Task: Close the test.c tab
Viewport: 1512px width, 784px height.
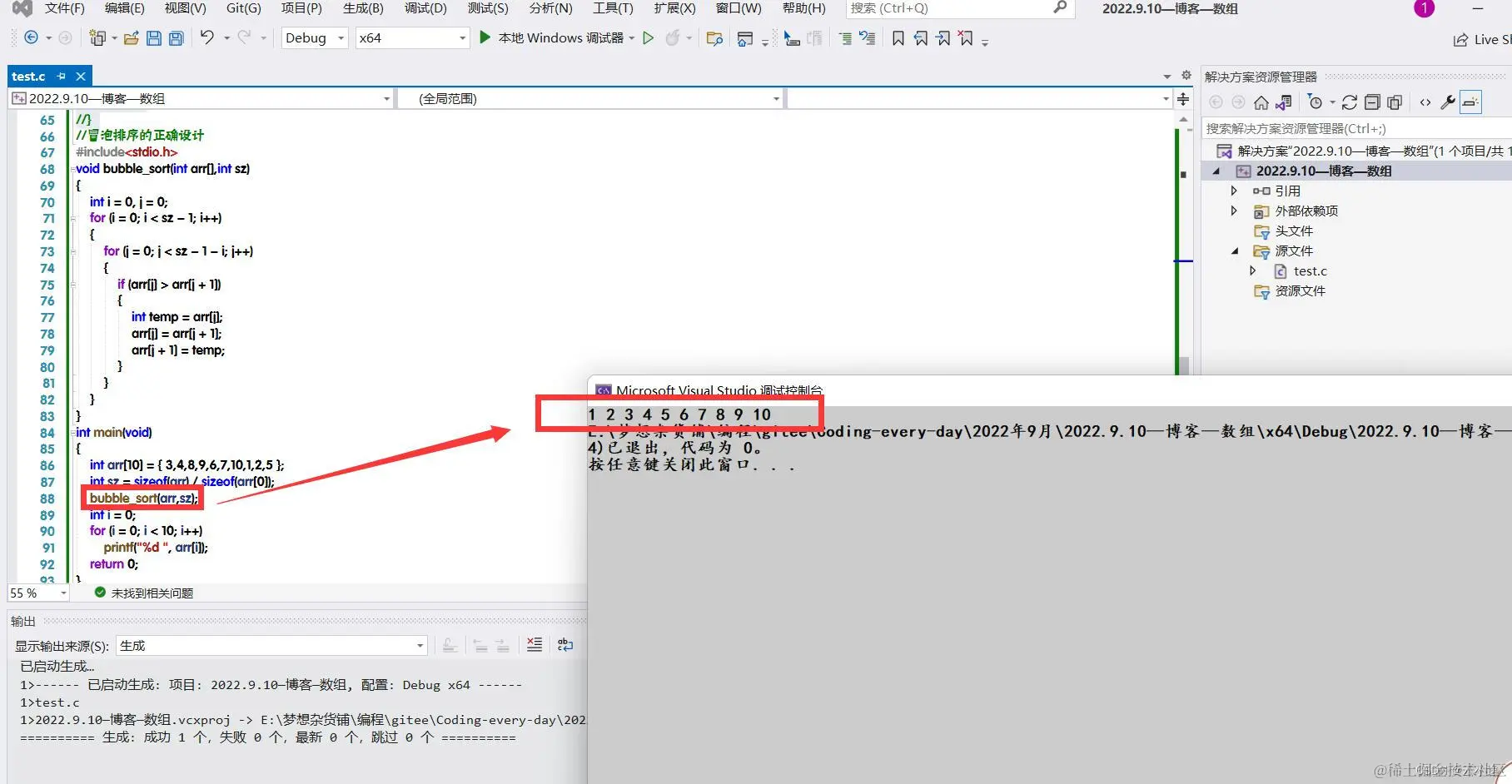Action: click(x=81, y=76)
